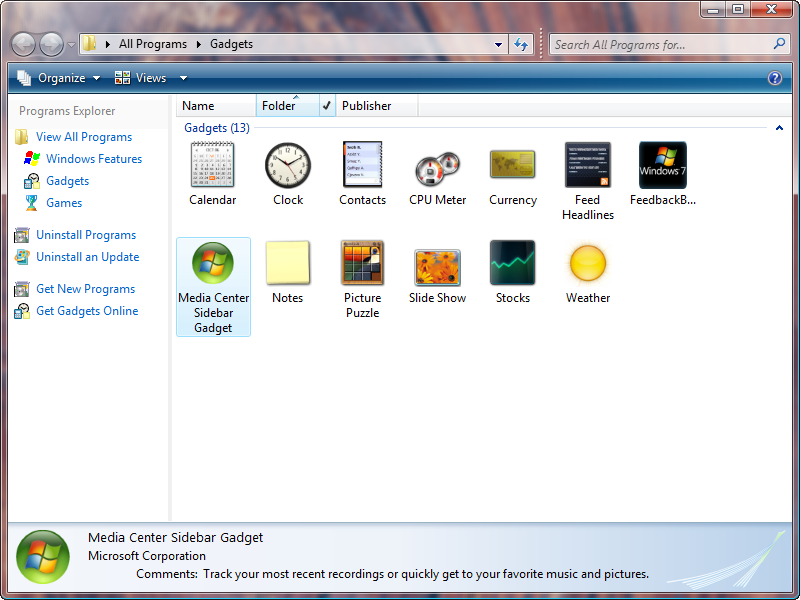
Task: Maximize the Gadgets window
Action: coord(738,10)
